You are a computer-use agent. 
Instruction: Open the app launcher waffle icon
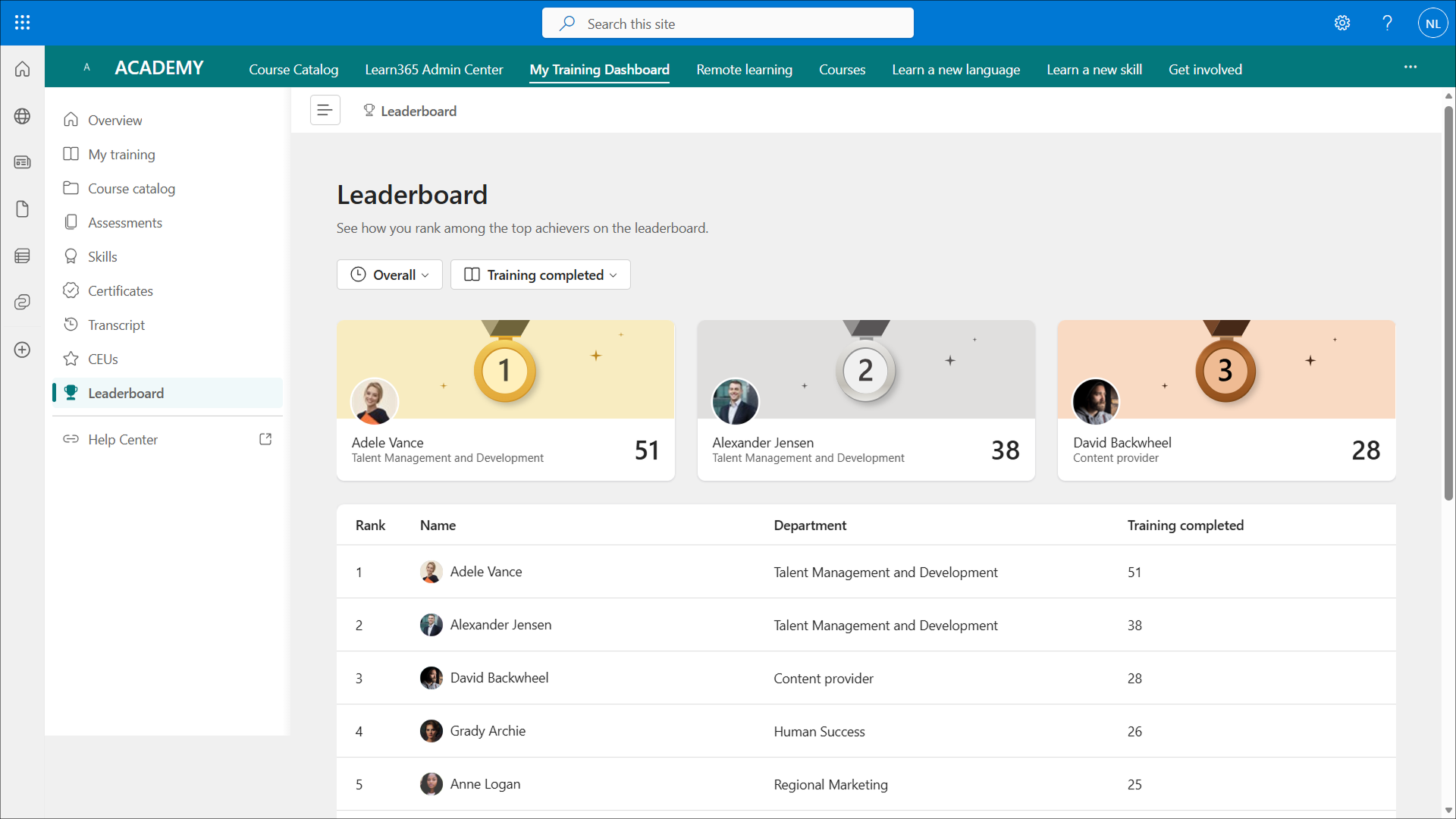point(22,23)
